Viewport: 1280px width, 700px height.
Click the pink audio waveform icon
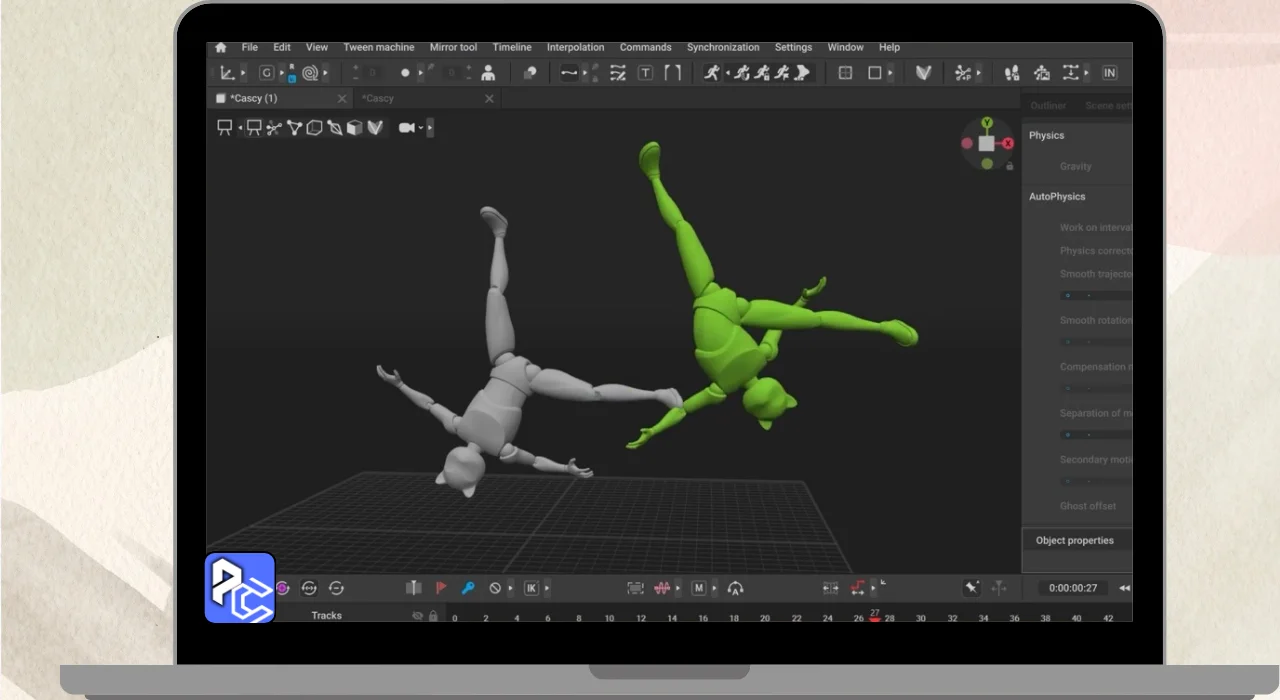pos(661,588)
